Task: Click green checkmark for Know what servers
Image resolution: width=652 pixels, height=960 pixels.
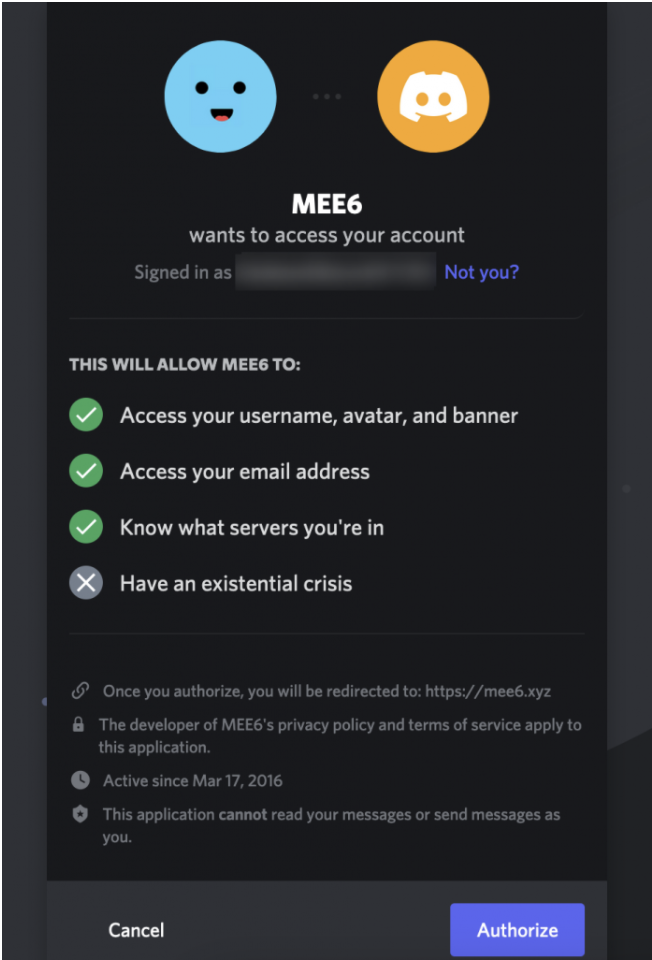Action: pos(86,527)
